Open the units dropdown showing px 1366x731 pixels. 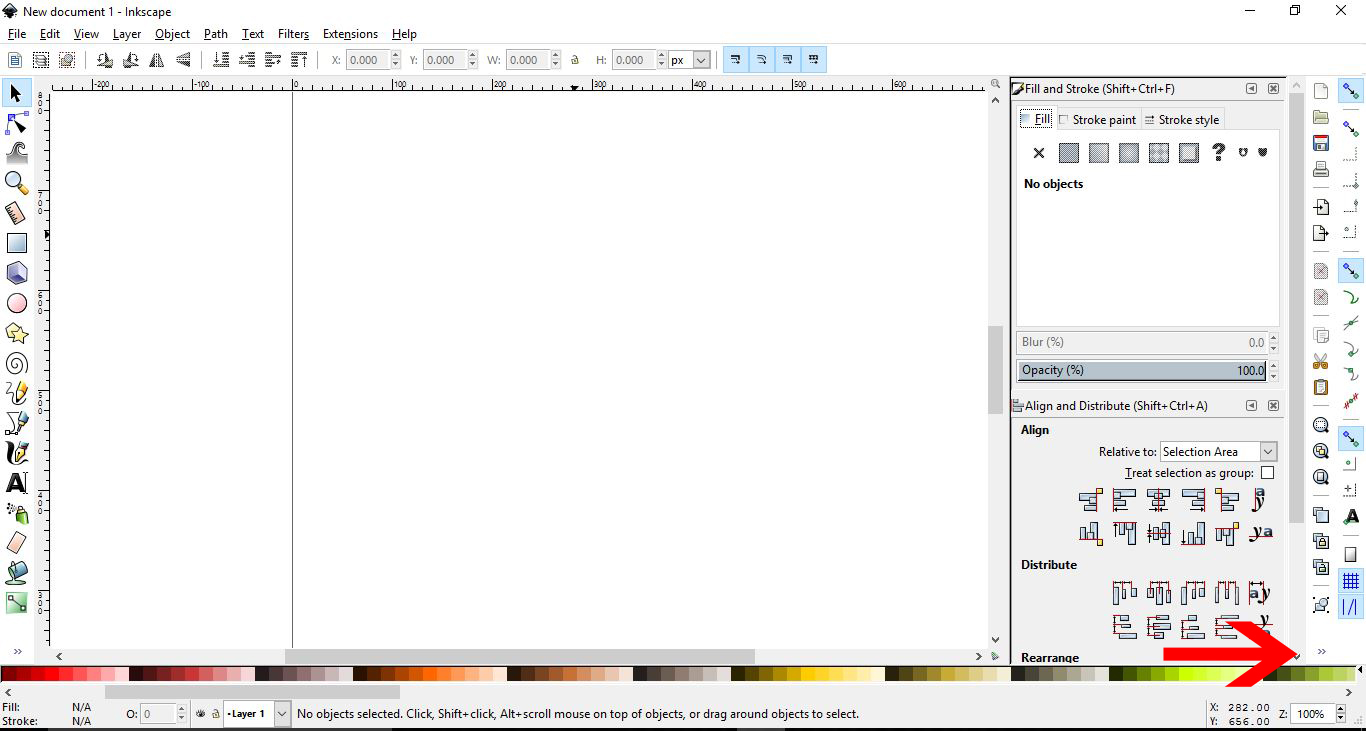tap(689, 59)
